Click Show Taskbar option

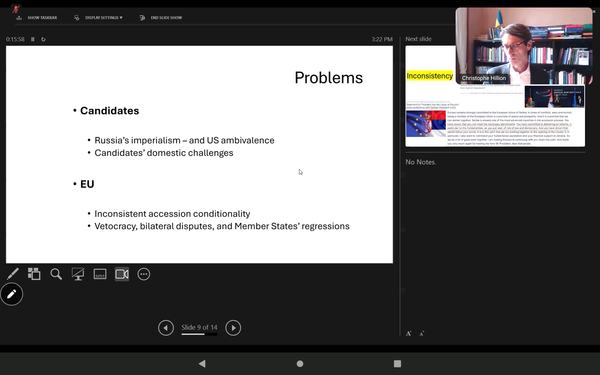37,18
